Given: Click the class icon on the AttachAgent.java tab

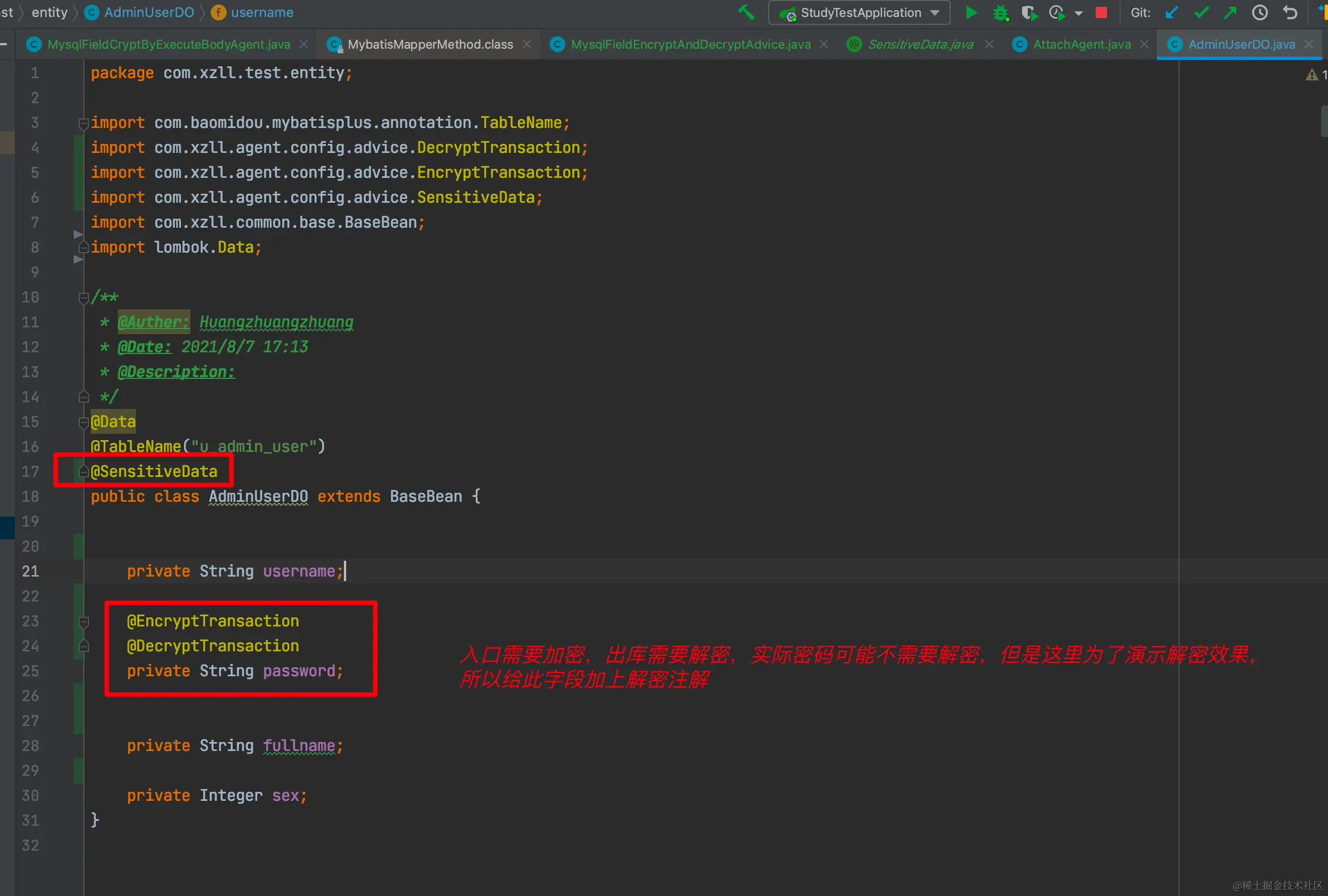Looking at the screenshot, I should click(1019, 45).
